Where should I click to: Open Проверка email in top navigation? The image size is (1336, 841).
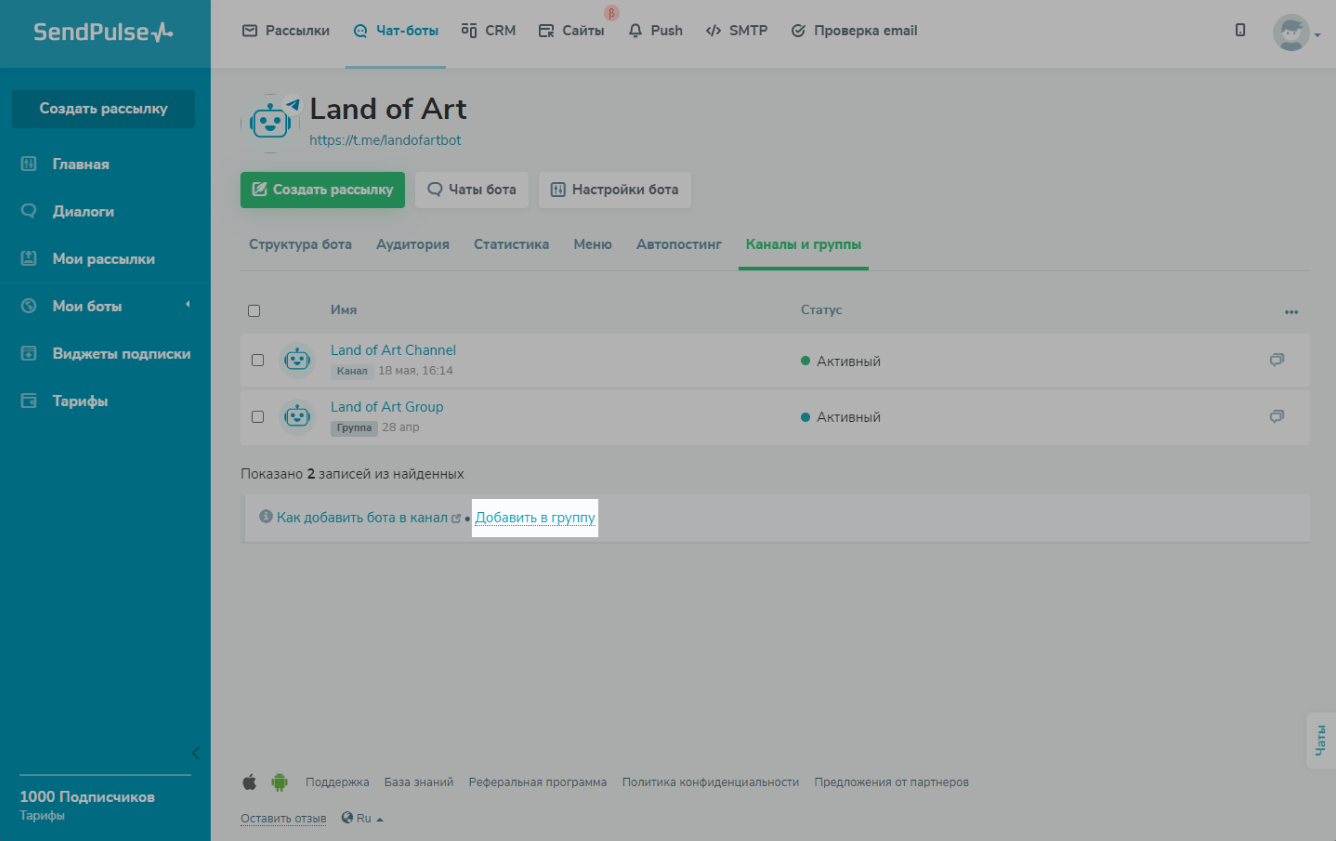(x=854, y=31)
